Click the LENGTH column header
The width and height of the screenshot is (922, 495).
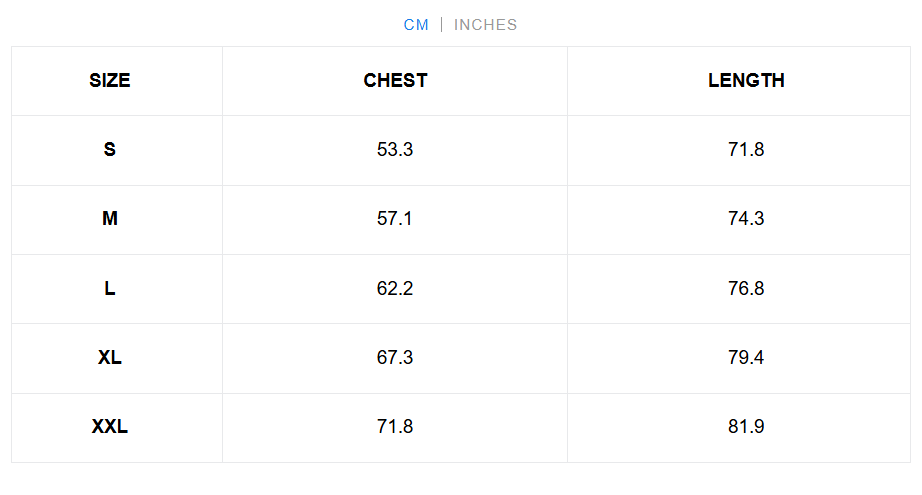click(746, 81)
